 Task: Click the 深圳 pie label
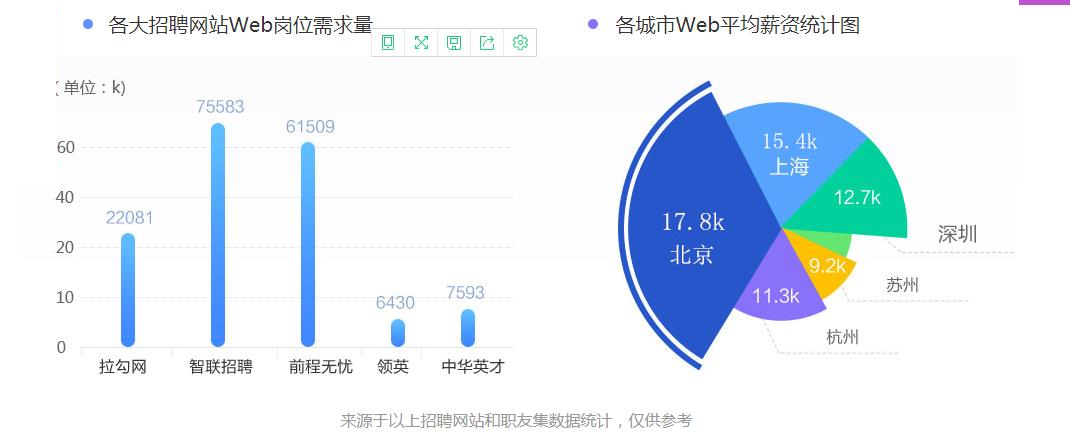957,235
